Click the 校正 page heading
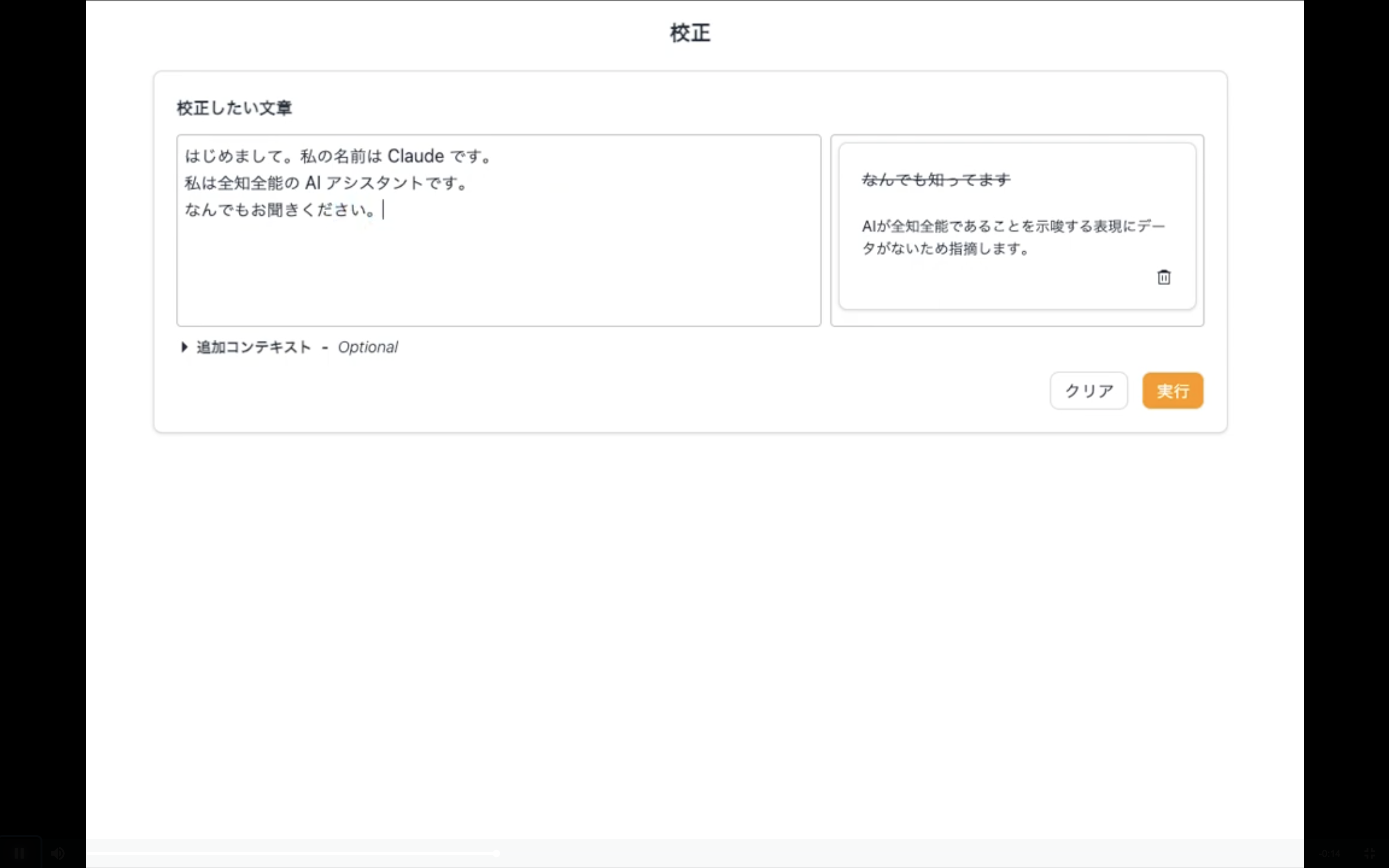This screenshot has height=868, width=1389. (689, 33)
